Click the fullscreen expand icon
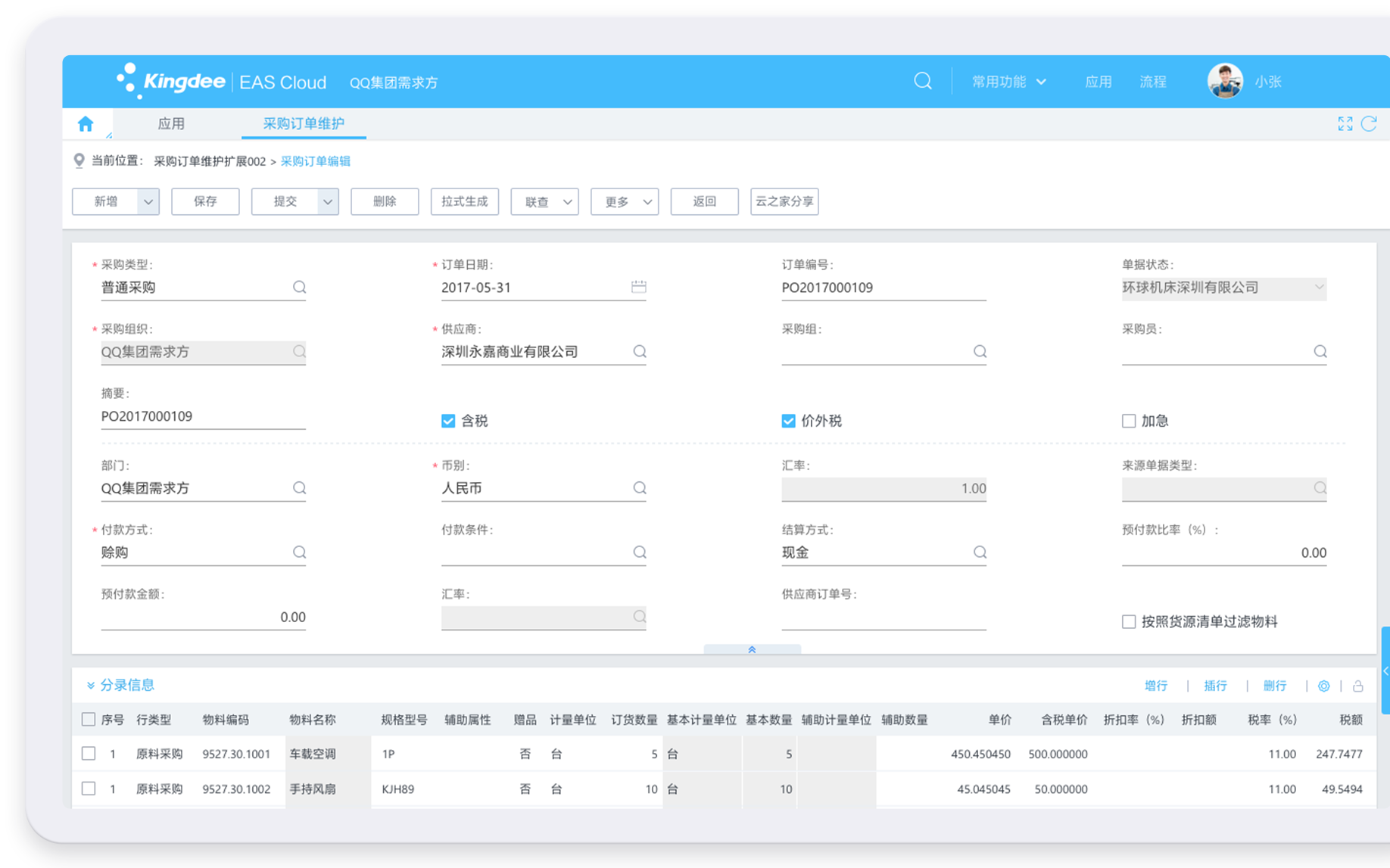Screen dimensions: 1390x868 (x=1345, y=124)
